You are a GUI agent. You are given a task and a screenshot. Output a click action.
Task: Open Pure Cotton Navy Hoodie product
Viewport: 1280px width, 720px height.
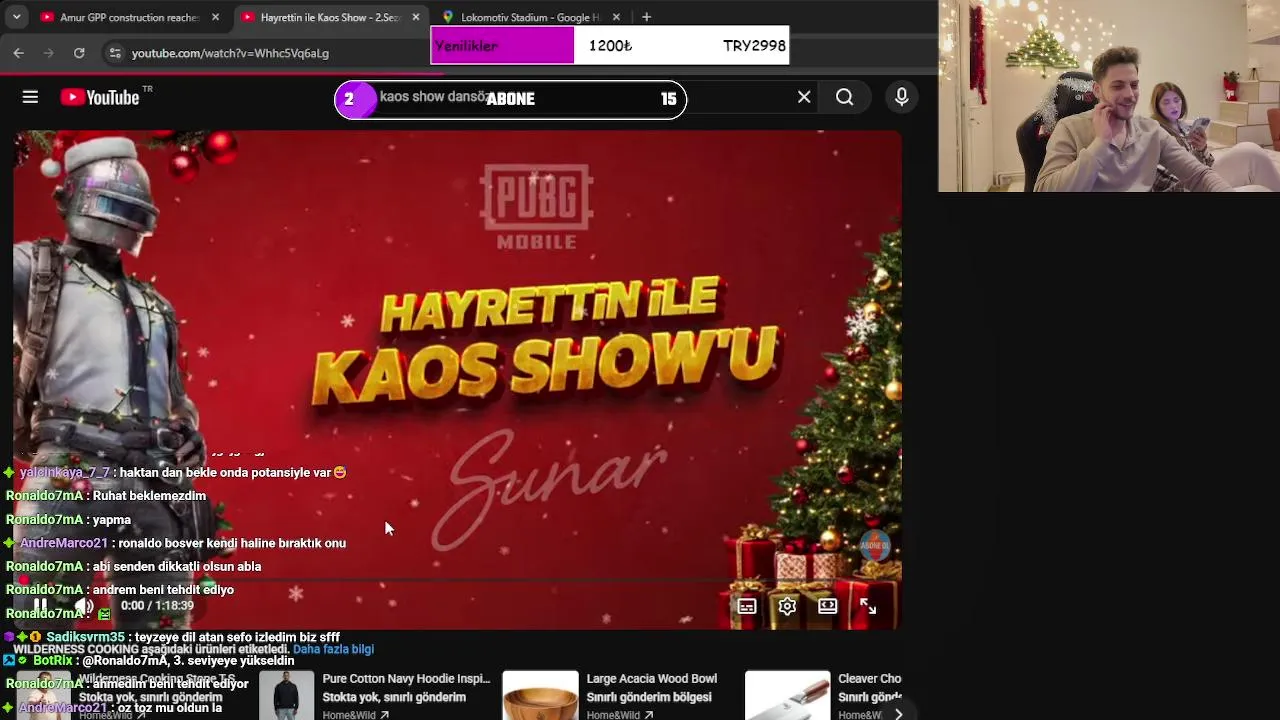[x=406, y=679]
